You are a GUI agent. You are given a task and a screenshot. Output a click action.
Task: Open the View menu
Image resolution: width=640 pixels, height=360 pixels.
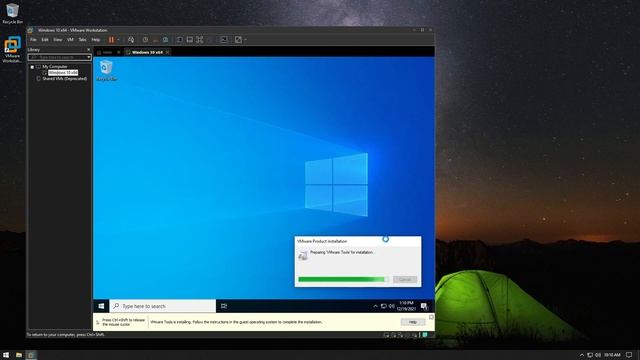pyautogui.click(x=58, y=40)
